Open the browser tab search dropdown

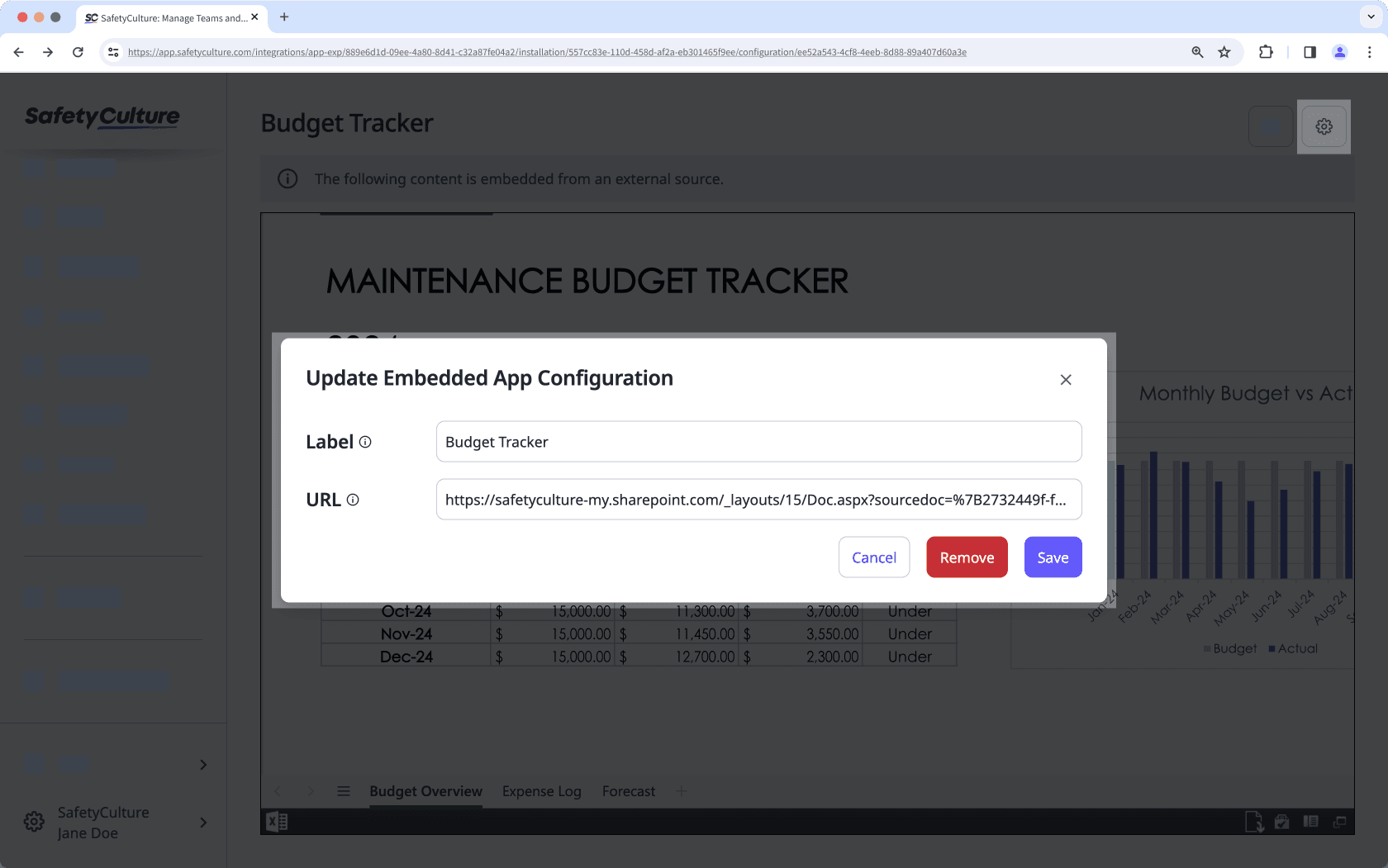point(1369,17)
